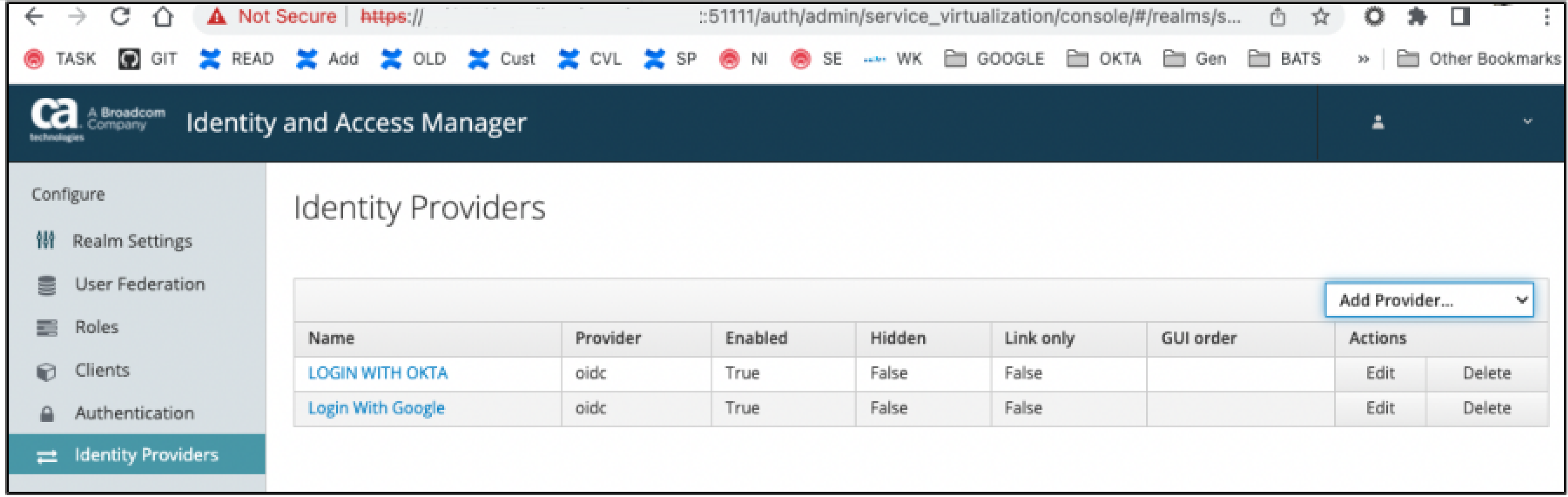
Task: Open the Cust bookmark
Action: coord(502,59)
